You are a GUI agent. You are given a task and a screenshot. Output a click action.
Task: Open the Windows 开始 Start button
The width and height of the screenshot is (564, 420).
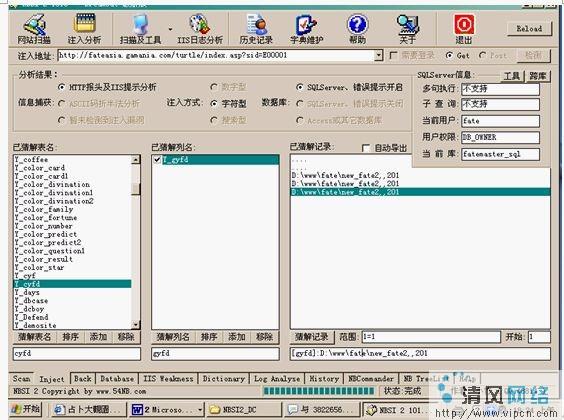26,409
